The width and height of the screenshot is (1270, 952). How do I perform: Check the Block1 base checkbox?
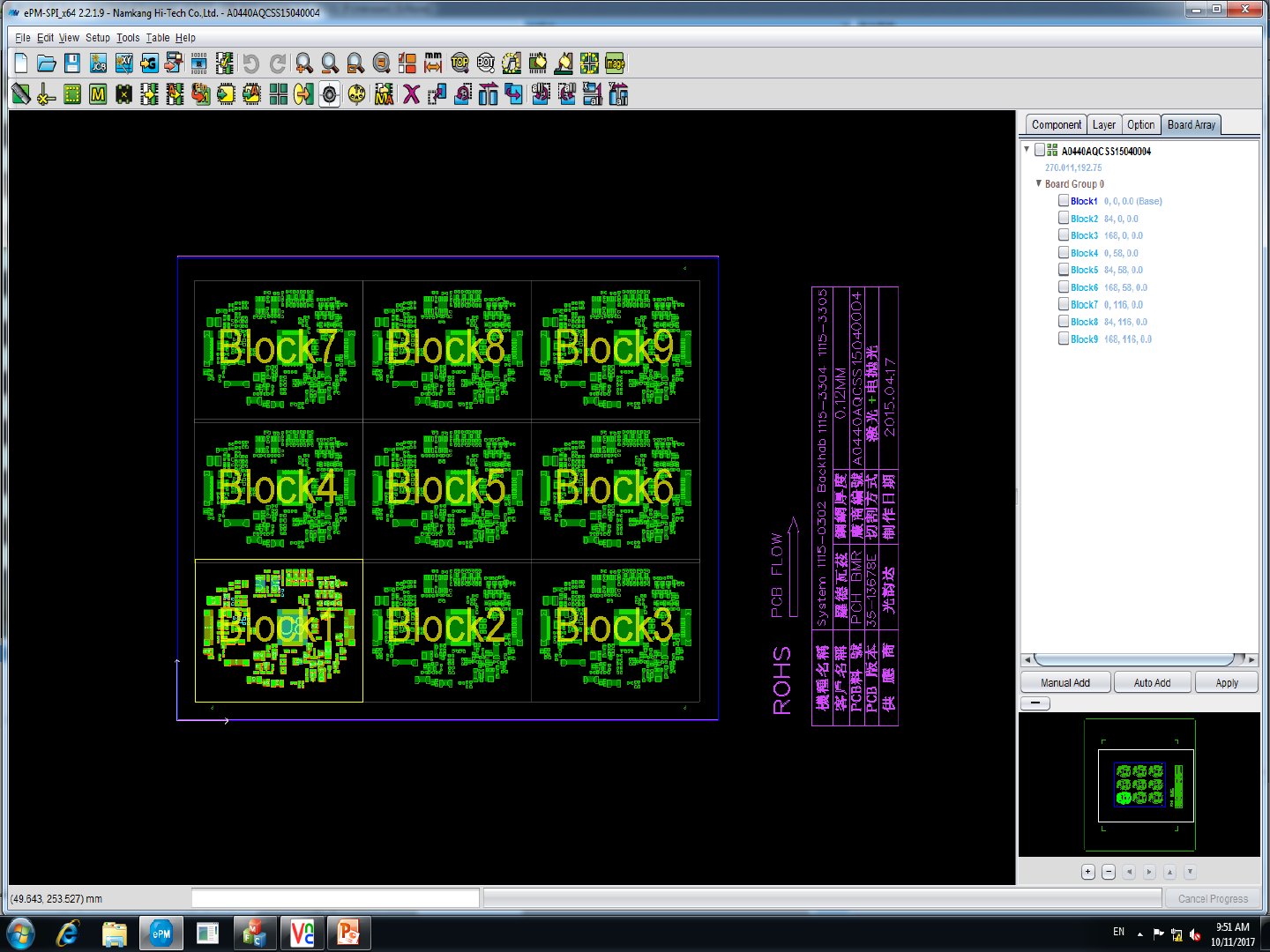(x=1064, y=201)
